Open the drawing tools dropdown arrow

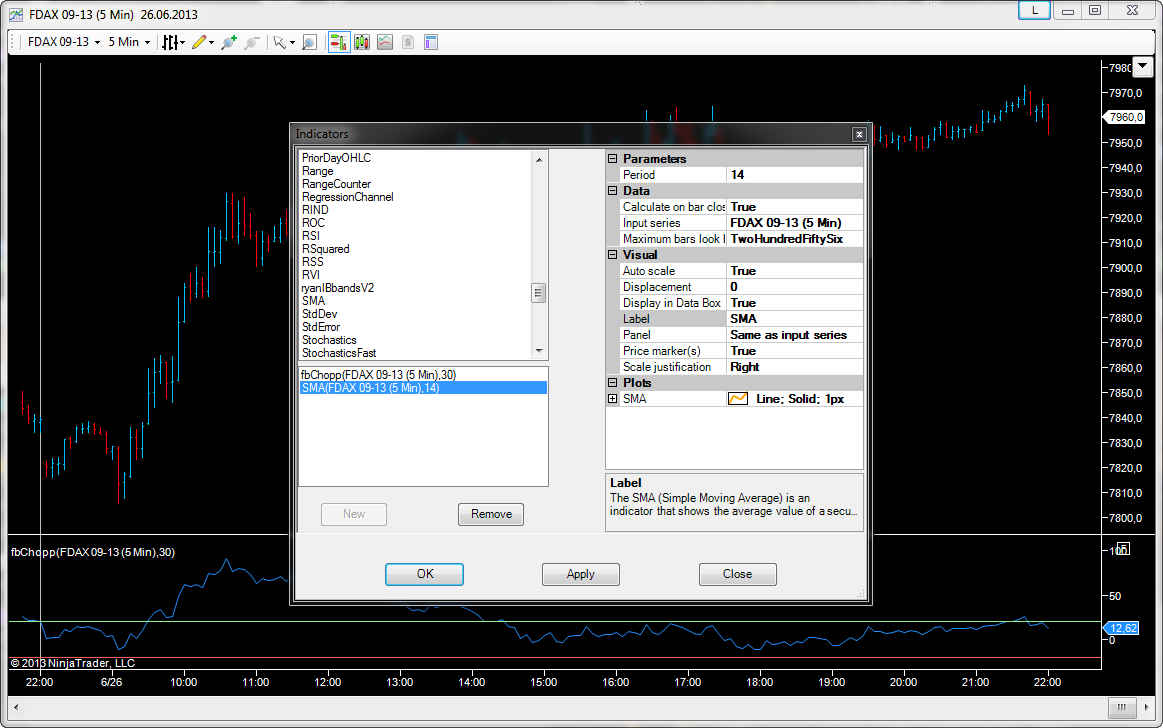pos(211,43)
